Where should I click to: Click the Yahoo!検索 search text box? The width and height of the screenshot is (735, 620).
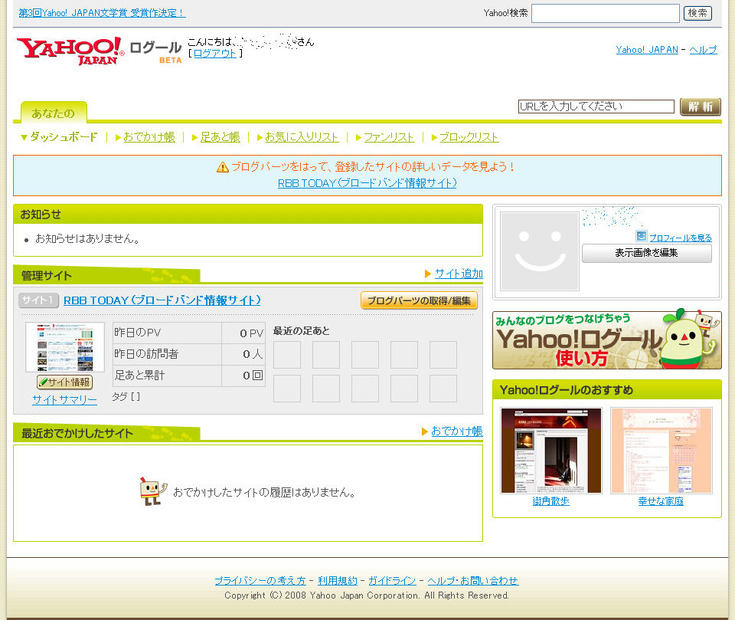click(605, 13)
